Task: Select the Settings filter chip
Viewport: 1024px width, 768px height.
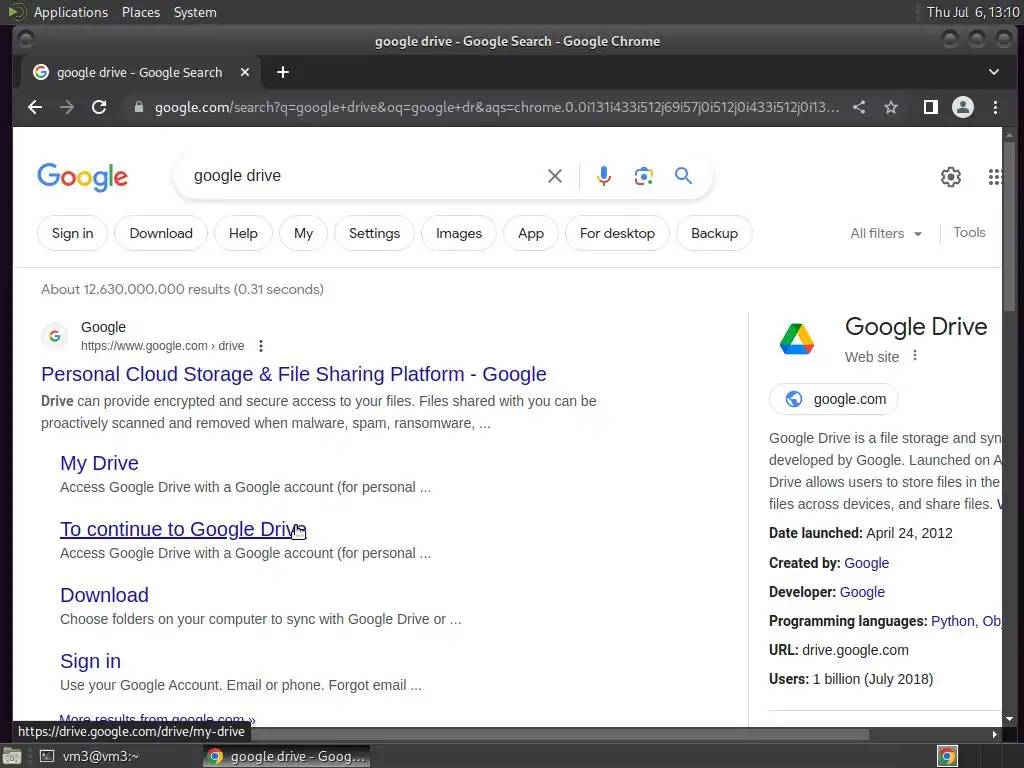Action: (x=374, y=233)
